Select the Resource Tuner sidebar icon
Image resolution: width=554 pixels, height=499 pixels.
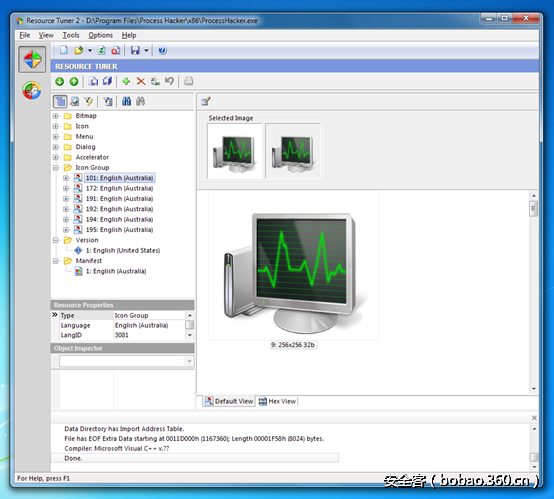32,59
